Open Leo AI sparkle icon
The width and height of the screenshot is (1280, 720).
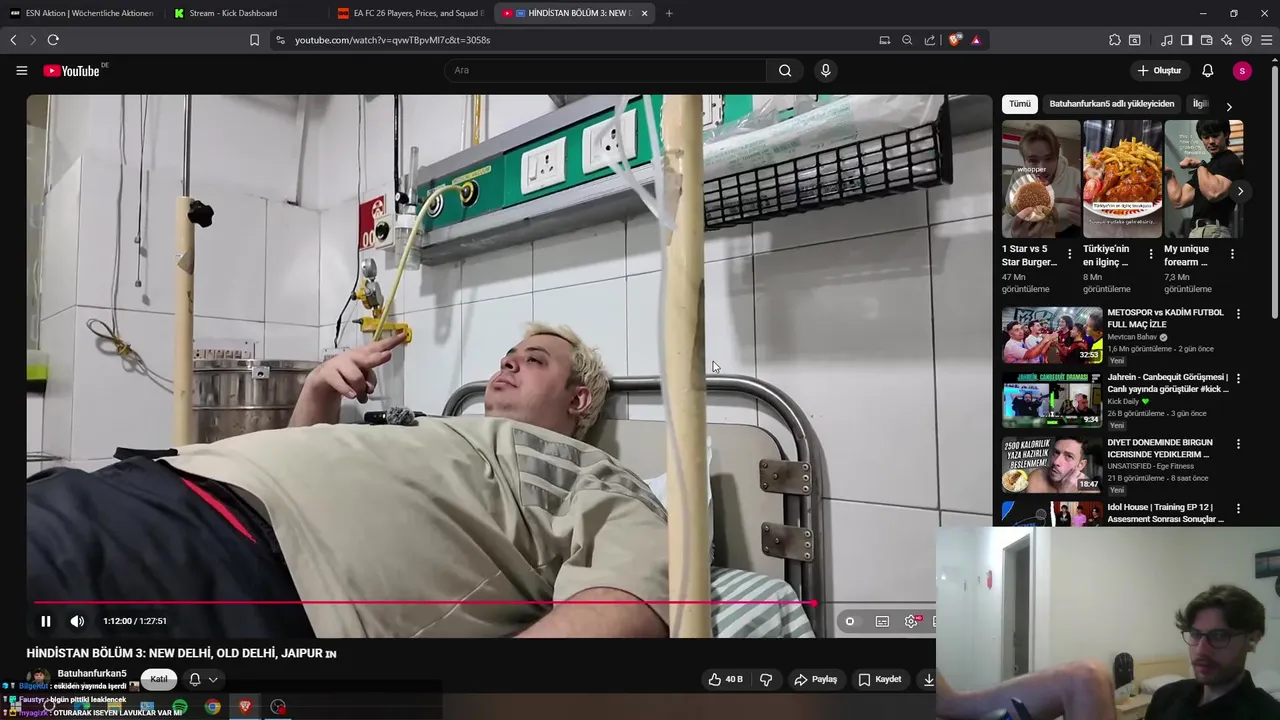click(1226, 40)
